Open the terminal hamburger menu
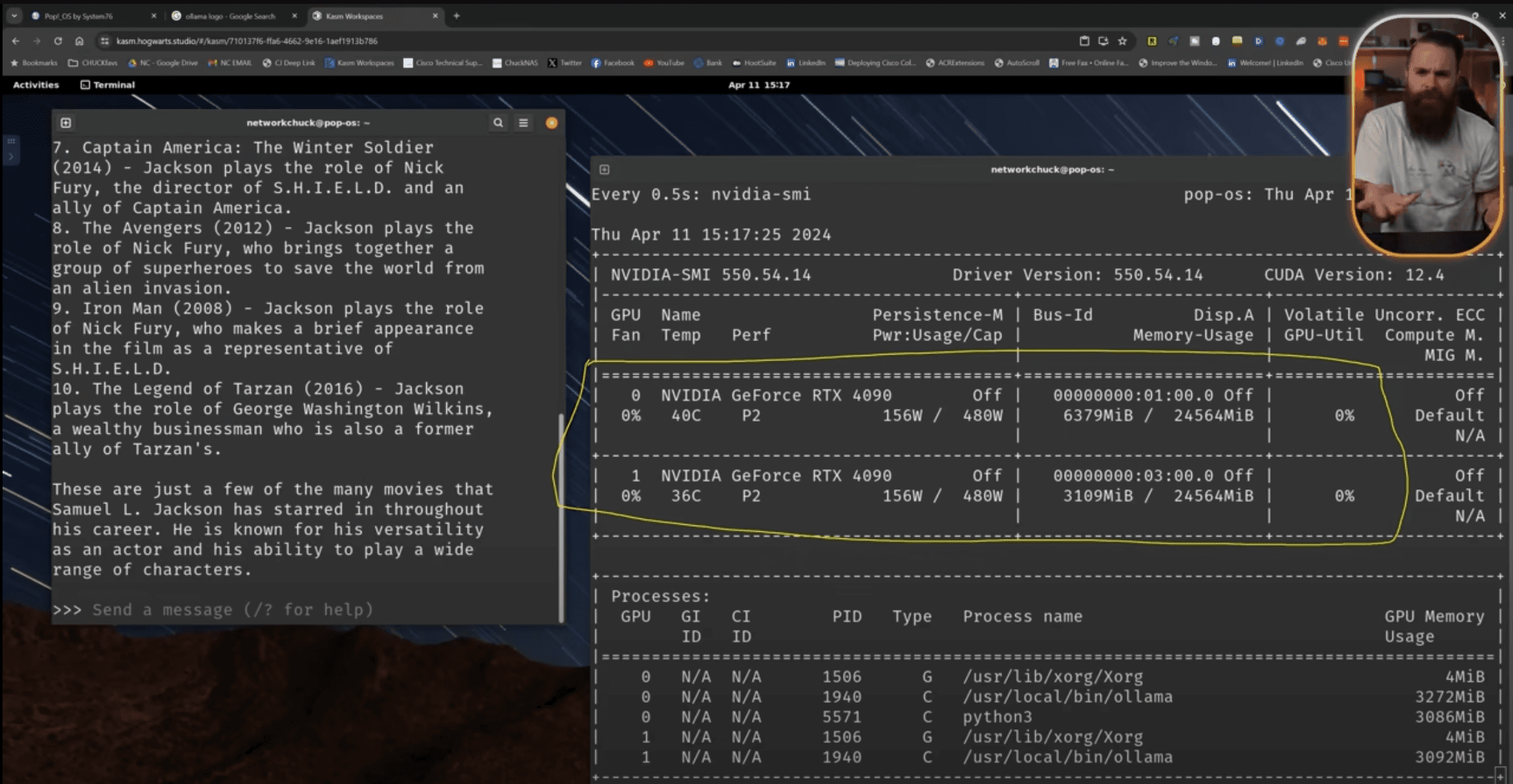The image size is (1513, 784). pos(524,122)
